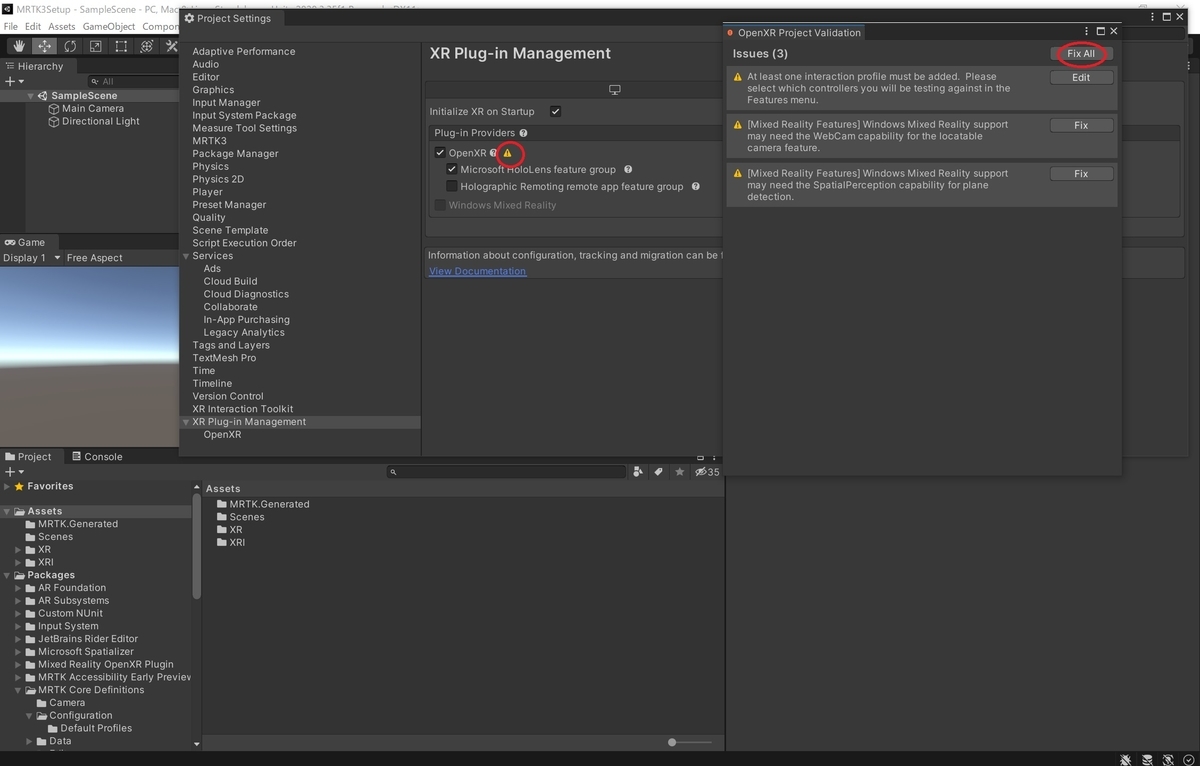This screenshot has height=766, width=1200.
Task: Collapse the SampleScene hierarchy node
Action: (31, 96)
